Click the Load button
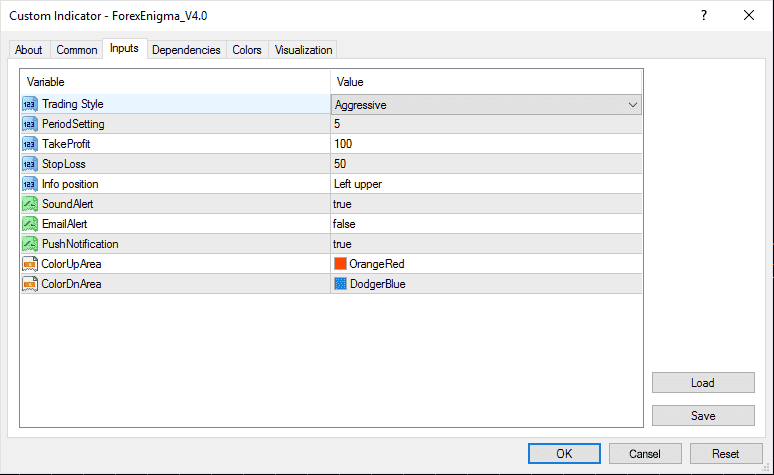The width and height of the screenshot is (774, 475). pos(703,383)
